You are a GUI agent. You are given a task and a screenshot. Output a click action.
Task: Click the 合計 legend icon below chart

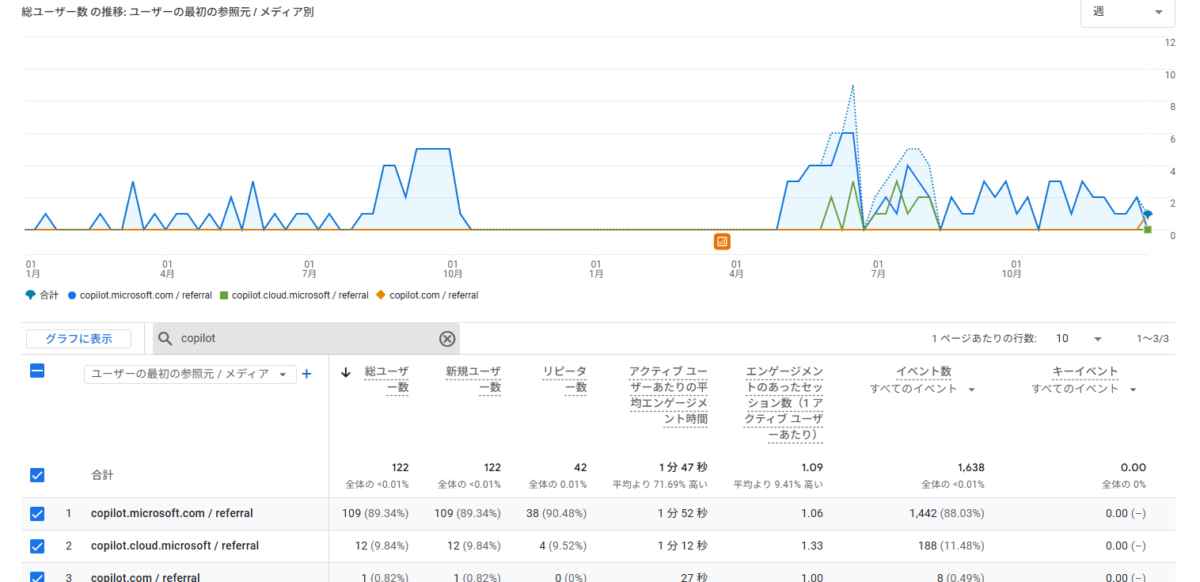pos(30,295)
